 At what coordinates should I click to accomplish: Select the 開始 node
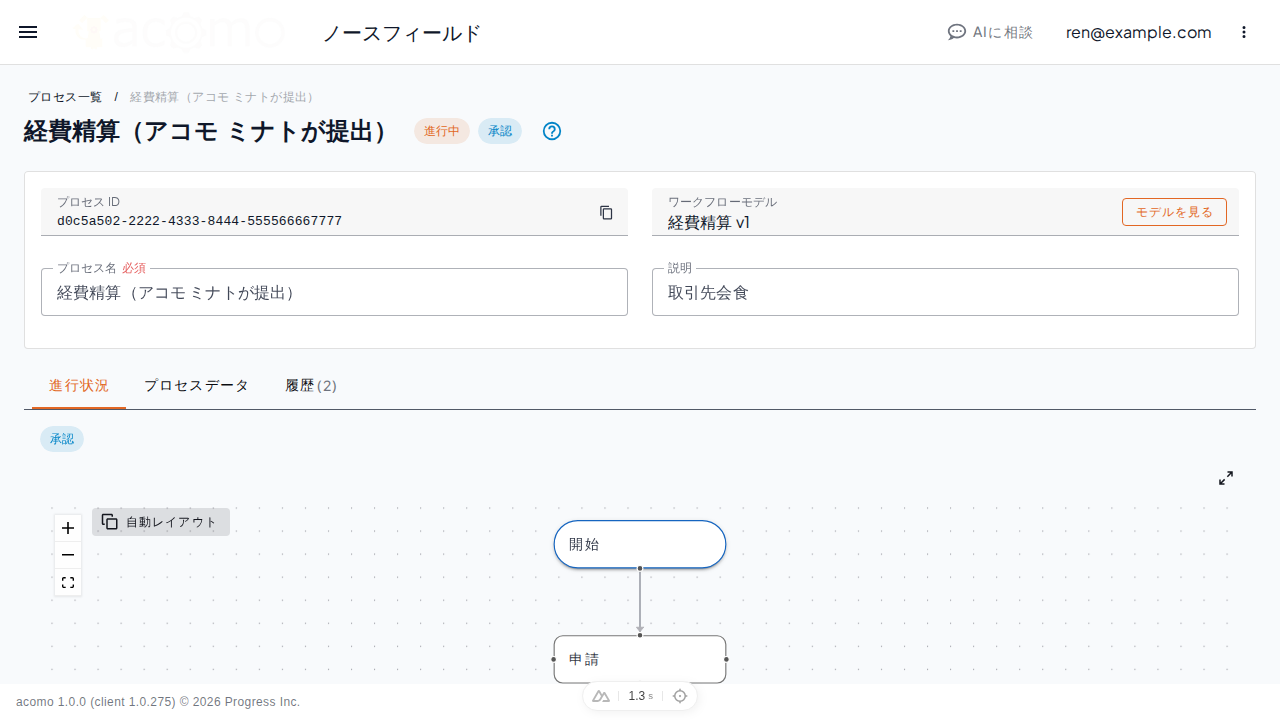click(x=640, y=544)
